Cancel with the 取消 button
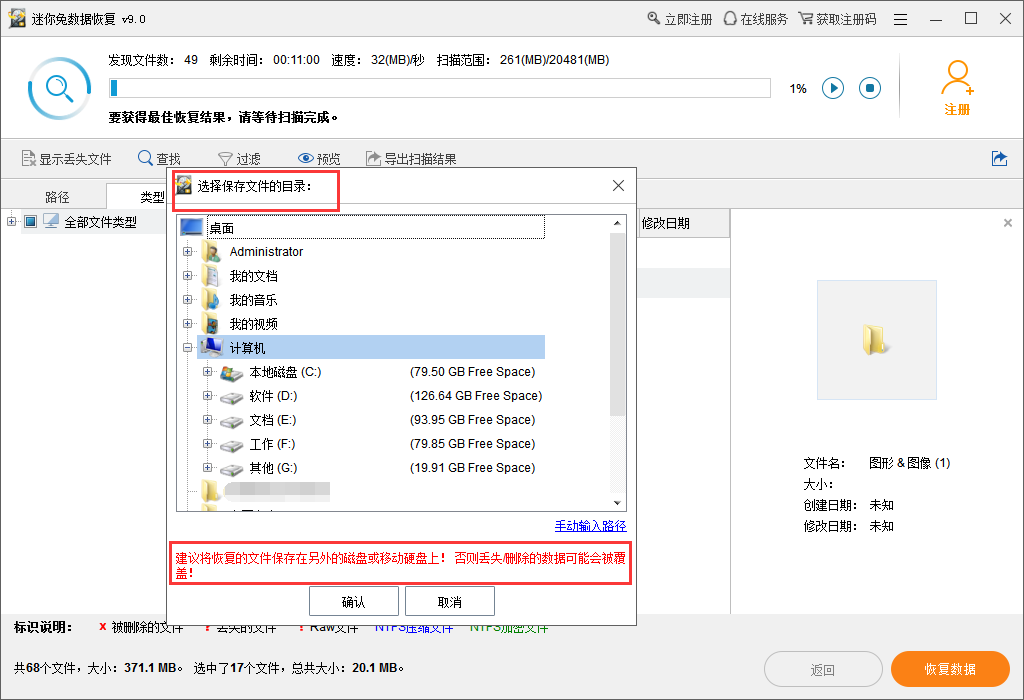1024x700 pixels. [449, 601]
